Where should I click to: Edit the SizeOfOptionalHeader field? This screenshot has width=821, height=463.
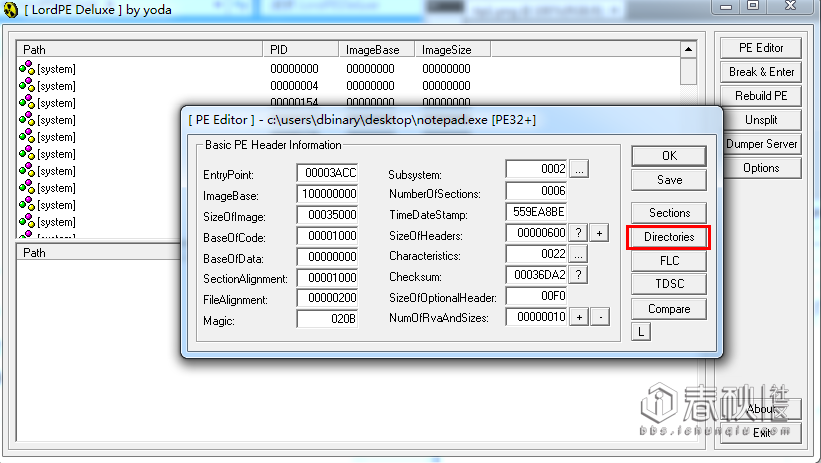point(537,296)
